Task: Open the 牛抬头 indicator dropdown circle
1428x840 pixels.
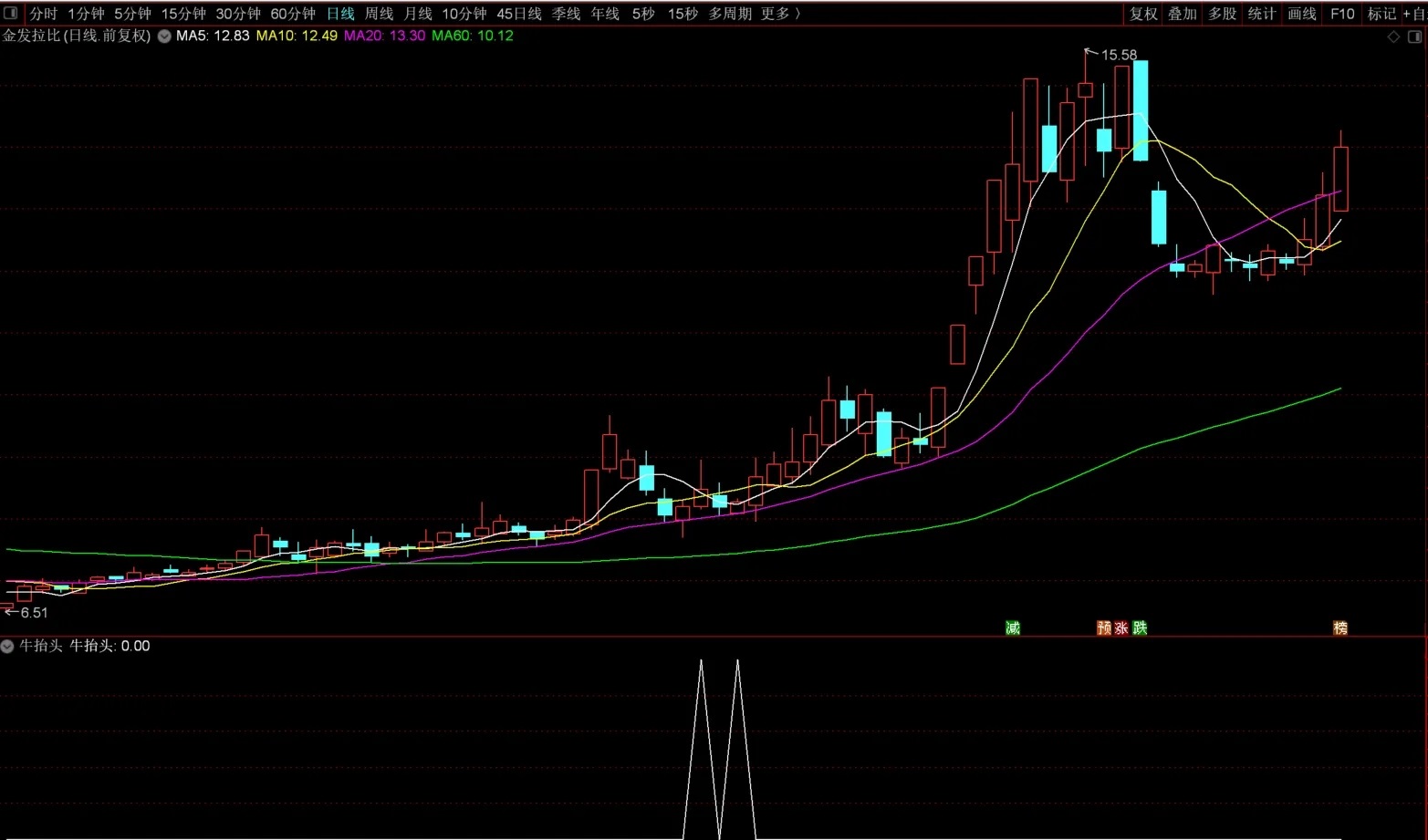Action: click(7, 646)
